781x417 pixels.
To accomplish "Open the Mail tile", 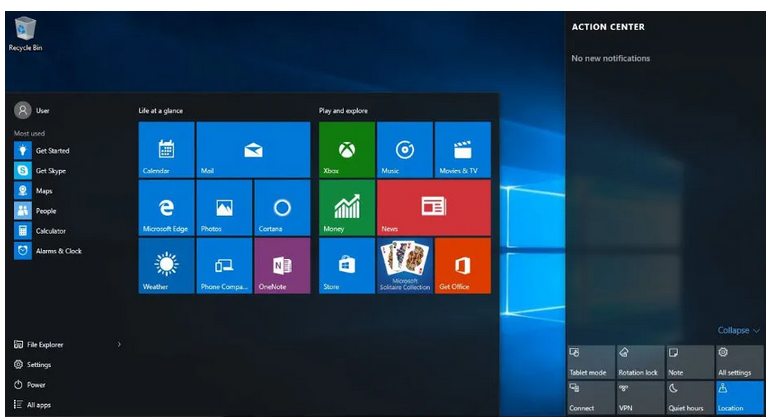I will pyautogui.click(x=253, y=149).
